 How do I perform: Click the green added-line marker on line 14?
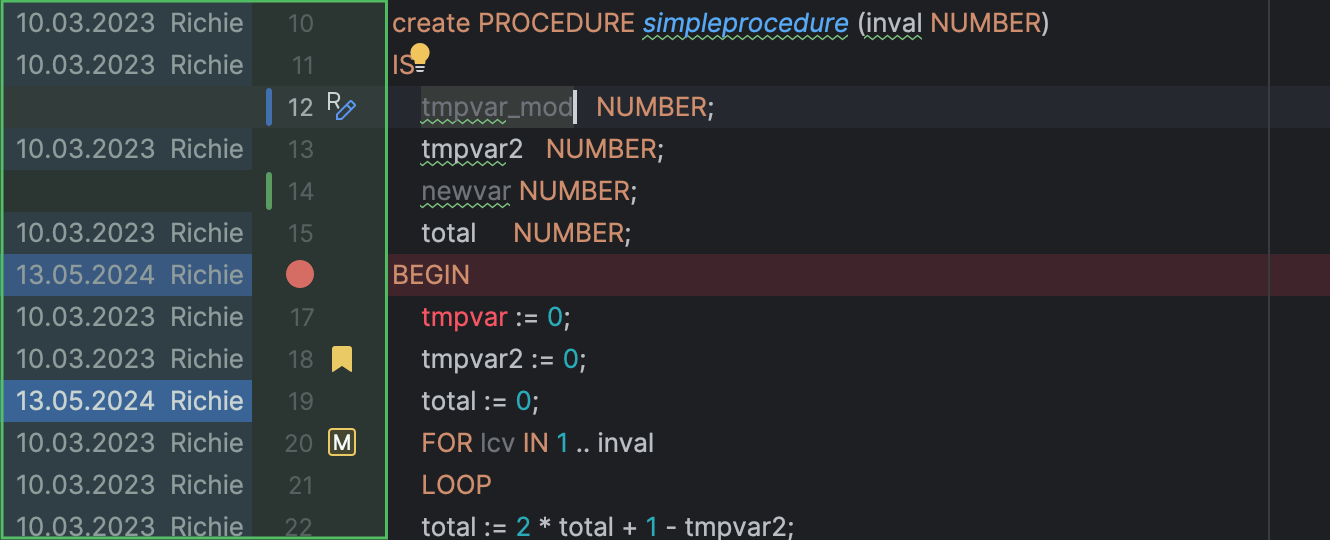(x=269, y=191)
